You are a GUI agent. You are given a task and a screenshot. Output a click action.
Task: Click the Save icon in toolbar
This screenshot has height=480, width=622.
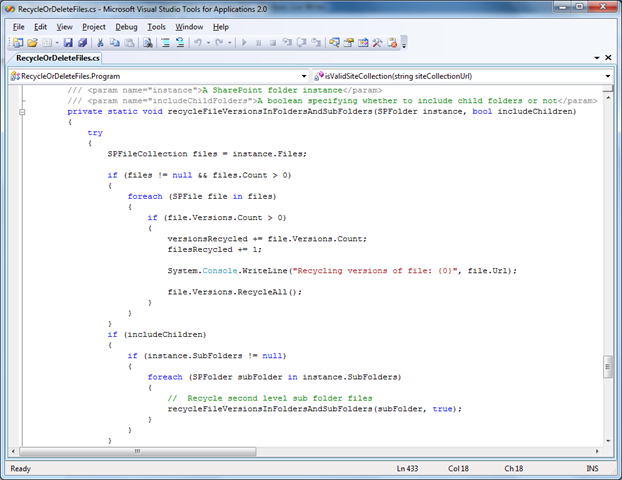pos(68,43)
